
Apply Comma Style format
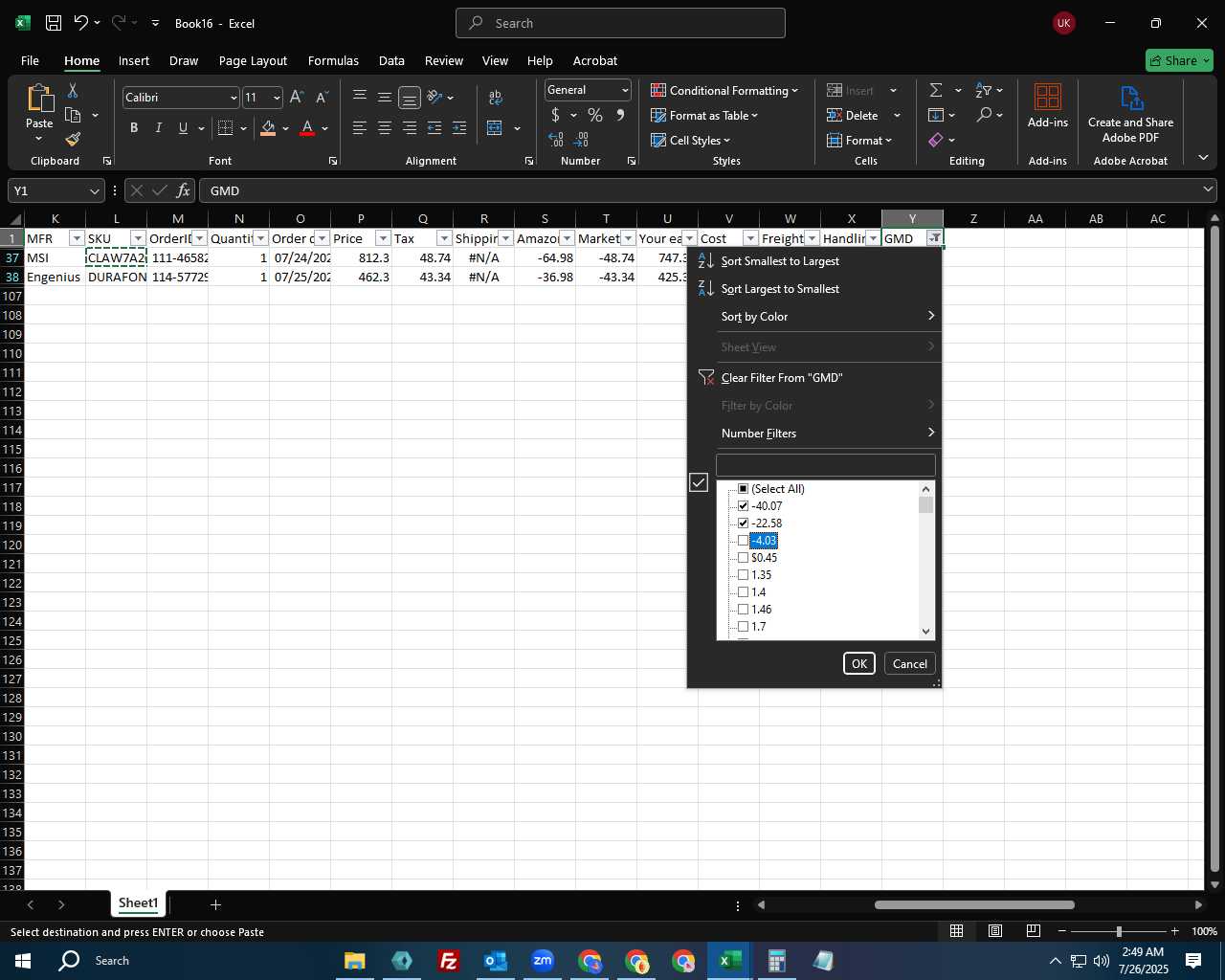620,115
